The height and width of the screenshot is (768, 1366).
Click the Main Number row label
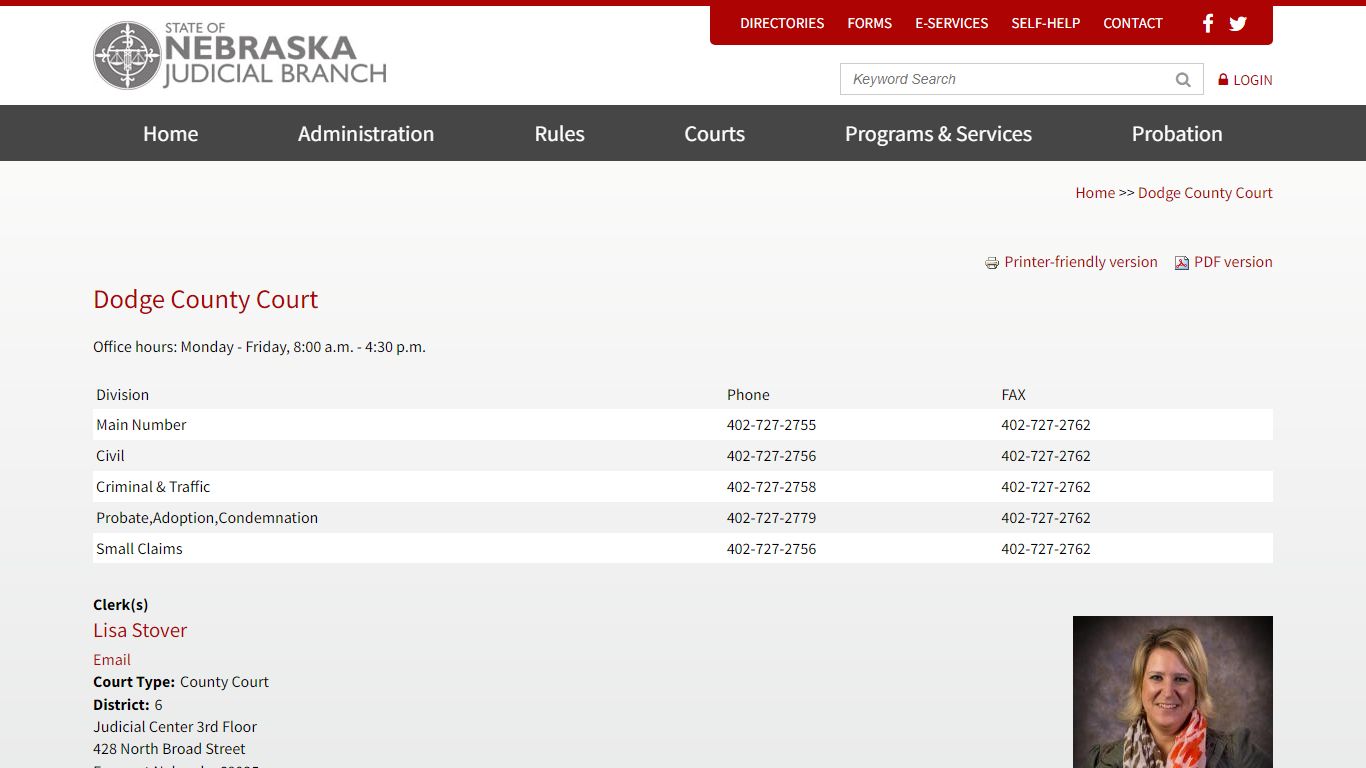click(141, 425)
